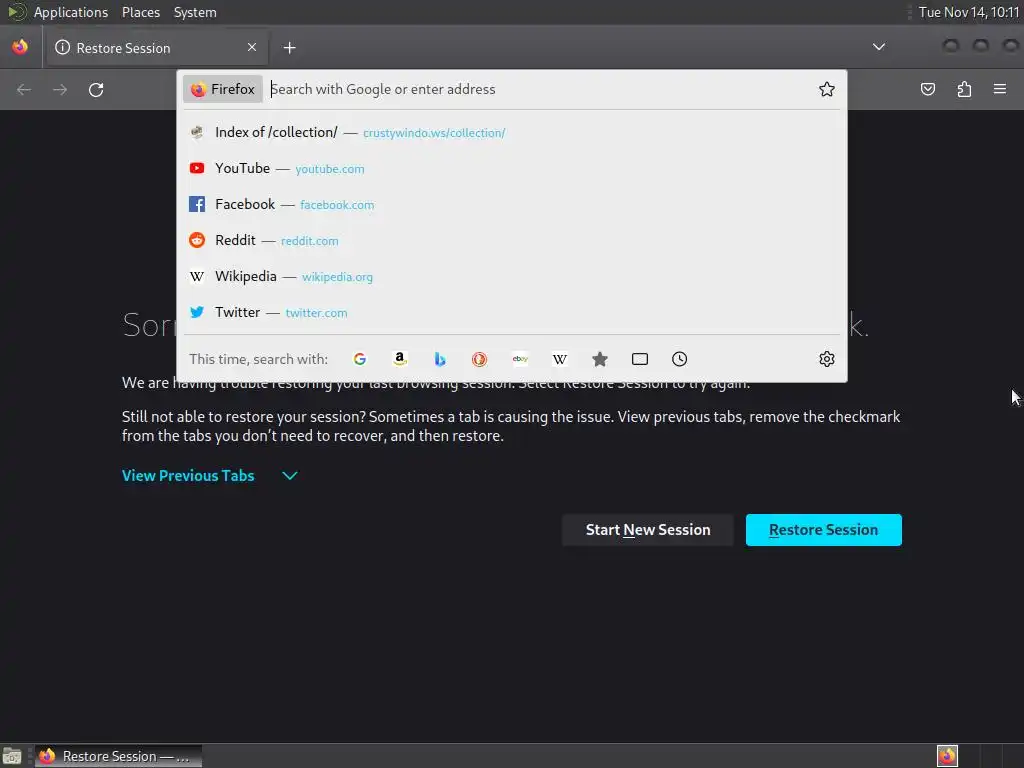Search this time with Amazon
The width and height of the screenshot is (1024, 768).
click(400, 359)
